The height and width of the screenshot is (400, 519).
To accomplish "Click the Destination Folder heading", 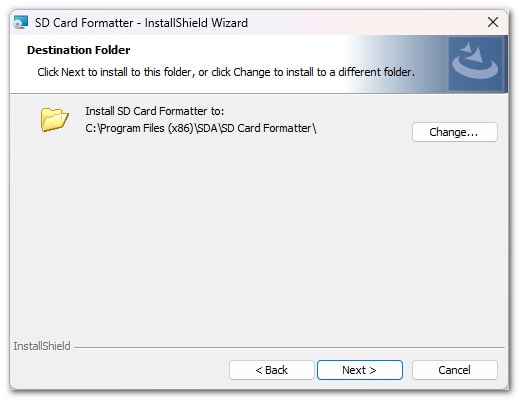I will (x=79, y=50).
